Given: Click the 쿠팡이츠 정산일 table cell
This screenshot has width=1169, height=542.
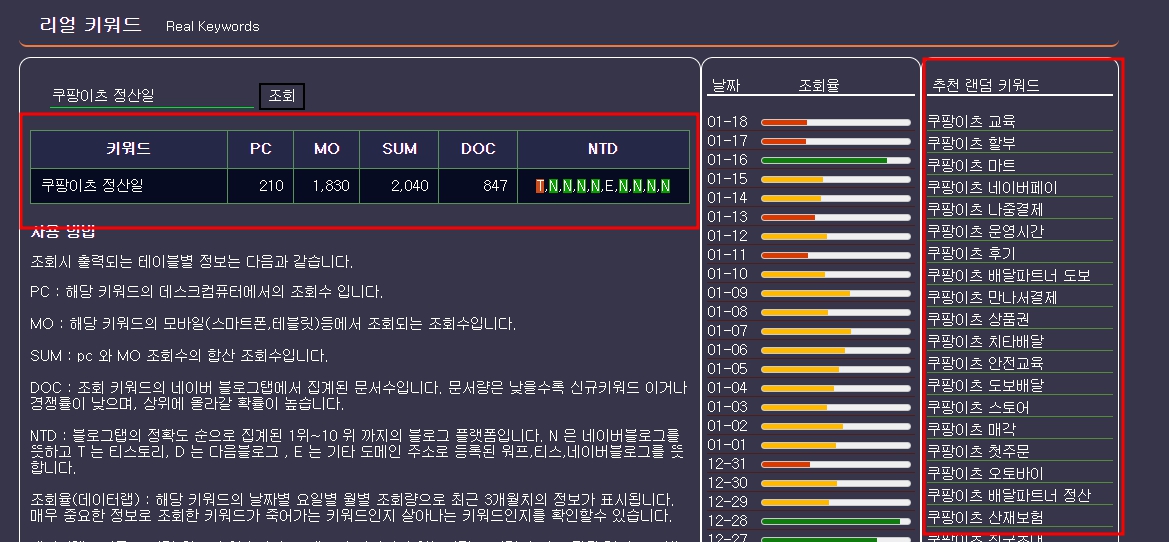Looking at the screenshot, I should pos(129,186).
